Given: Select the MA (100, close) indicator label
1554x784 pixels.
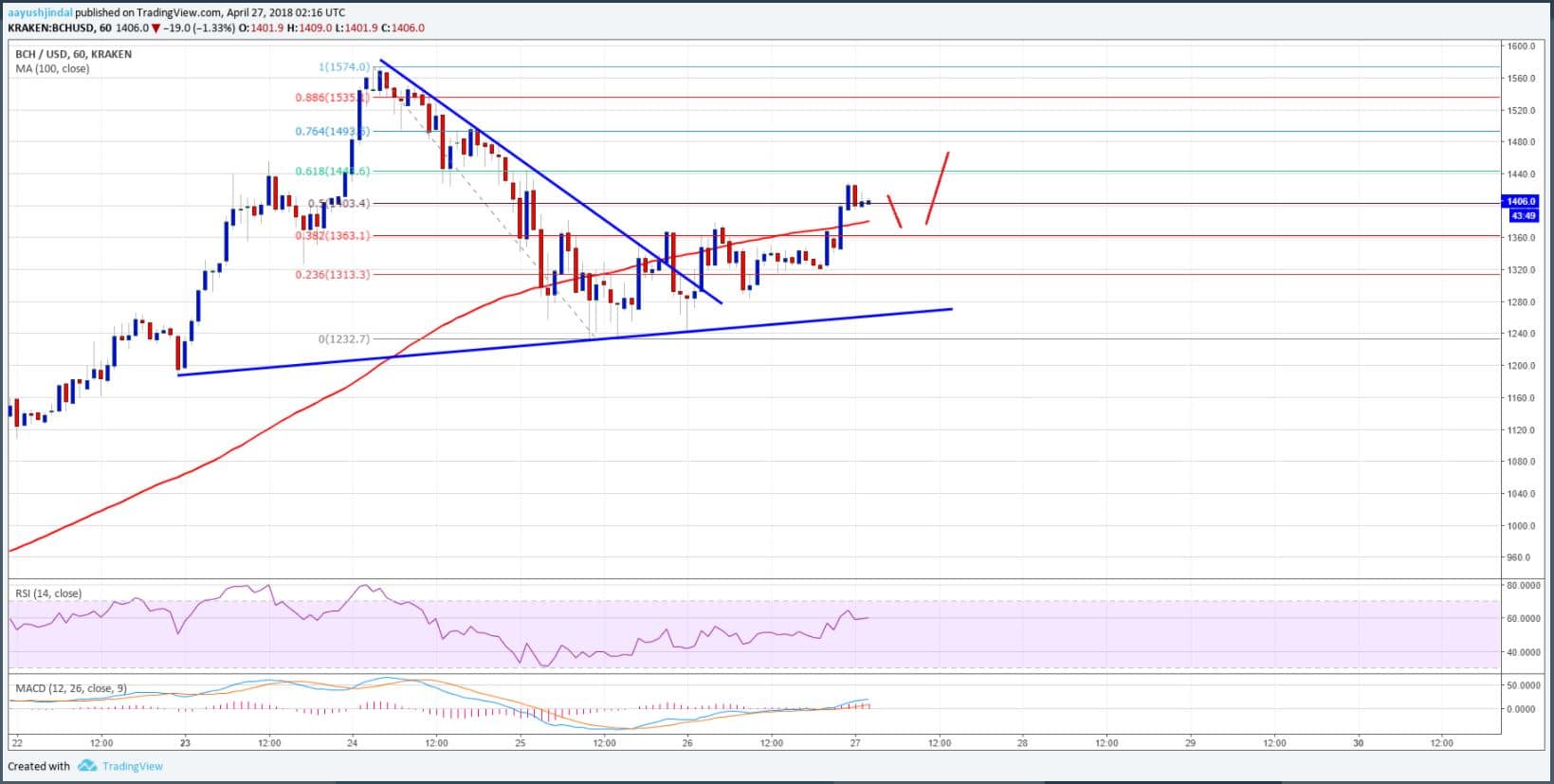Looking at the screenshot, I should click(x=52, y=68).
